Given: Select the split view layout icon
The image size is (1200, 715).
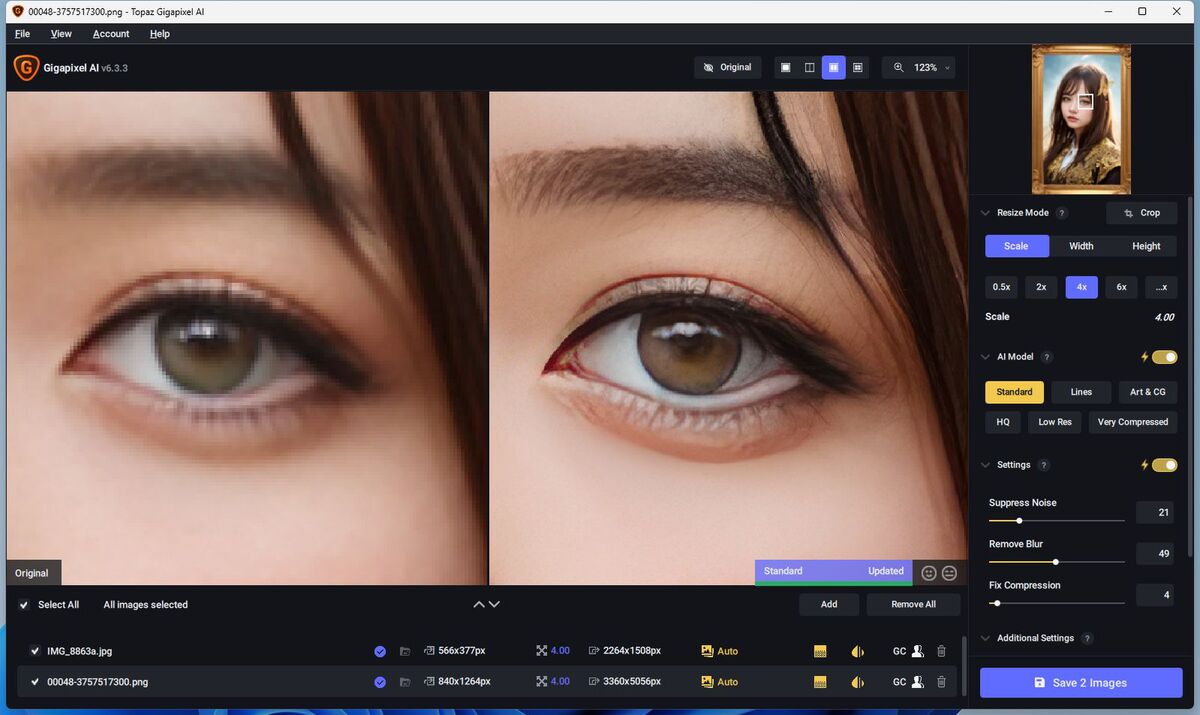Looking at the screenshot, I should [810, 68].
